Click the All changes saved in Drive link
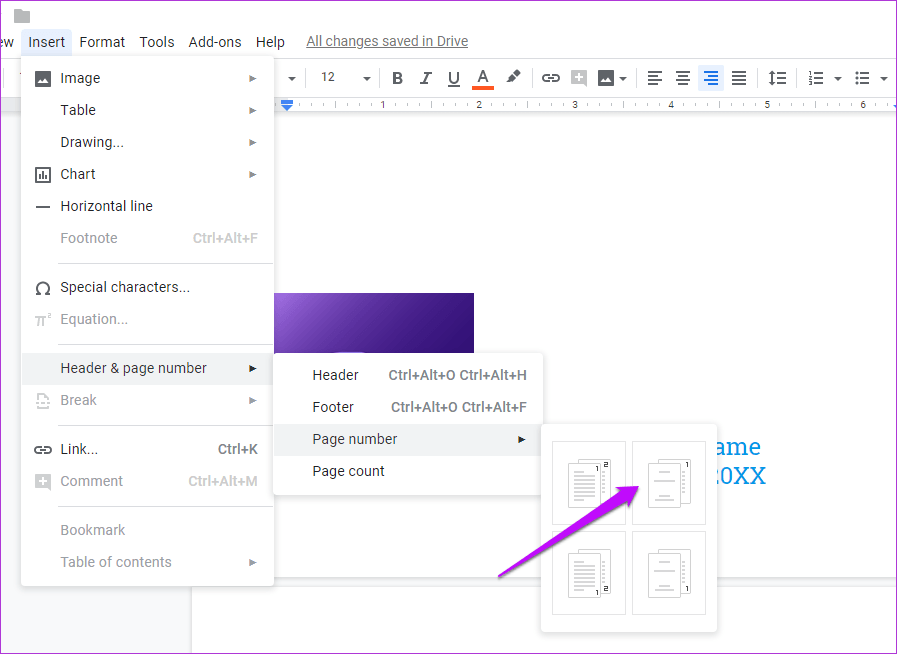The image size is (897, 654). pyautogui.click(x=387, y=42)
